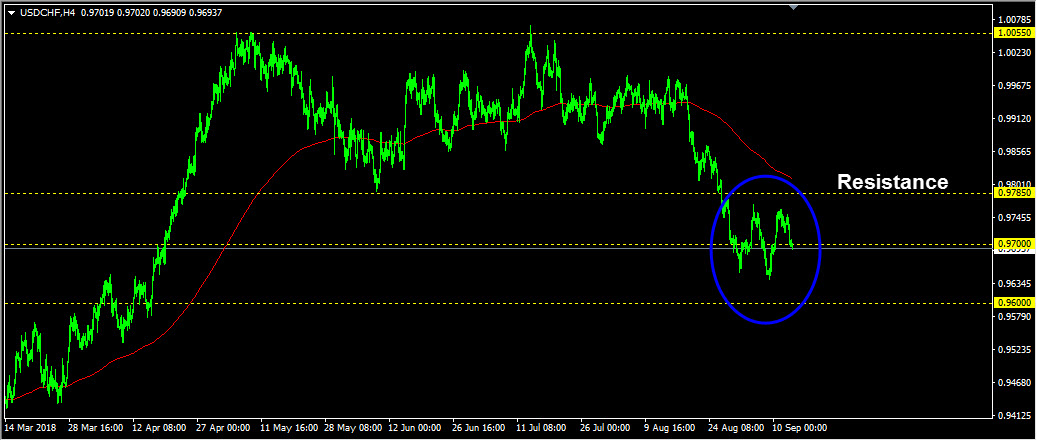Click the yellow 0.97850 level label
Screen dimensions: 1037x441
pyautogui.click(x=1013, y=193)
